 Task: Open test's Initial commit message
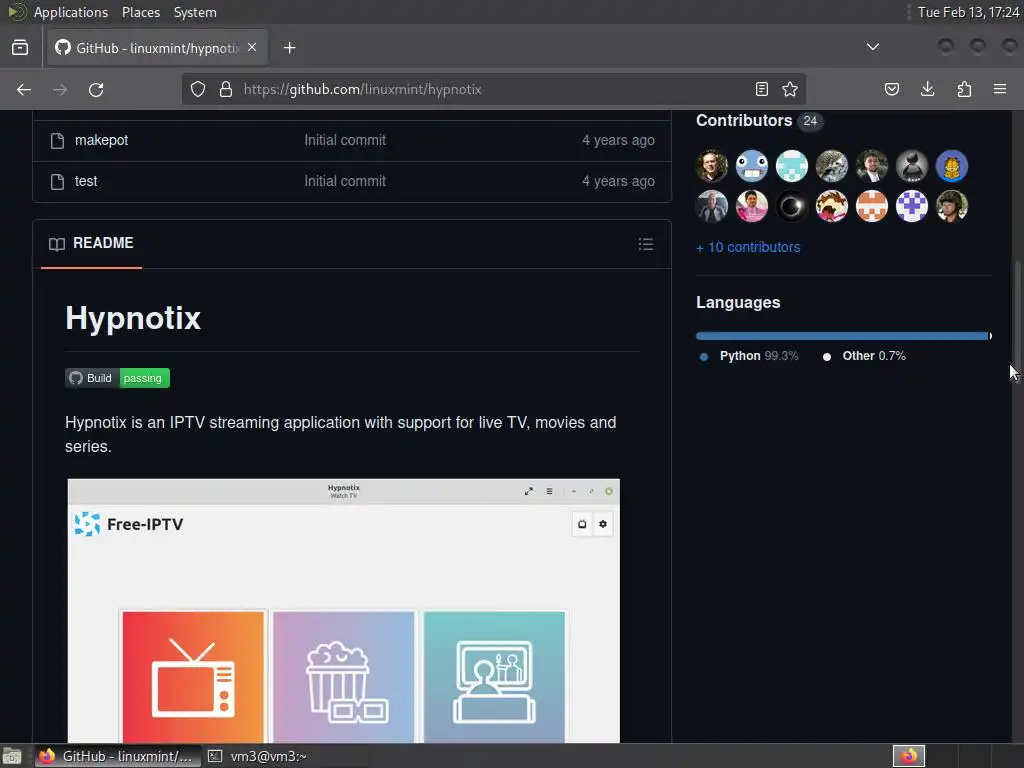345,182
